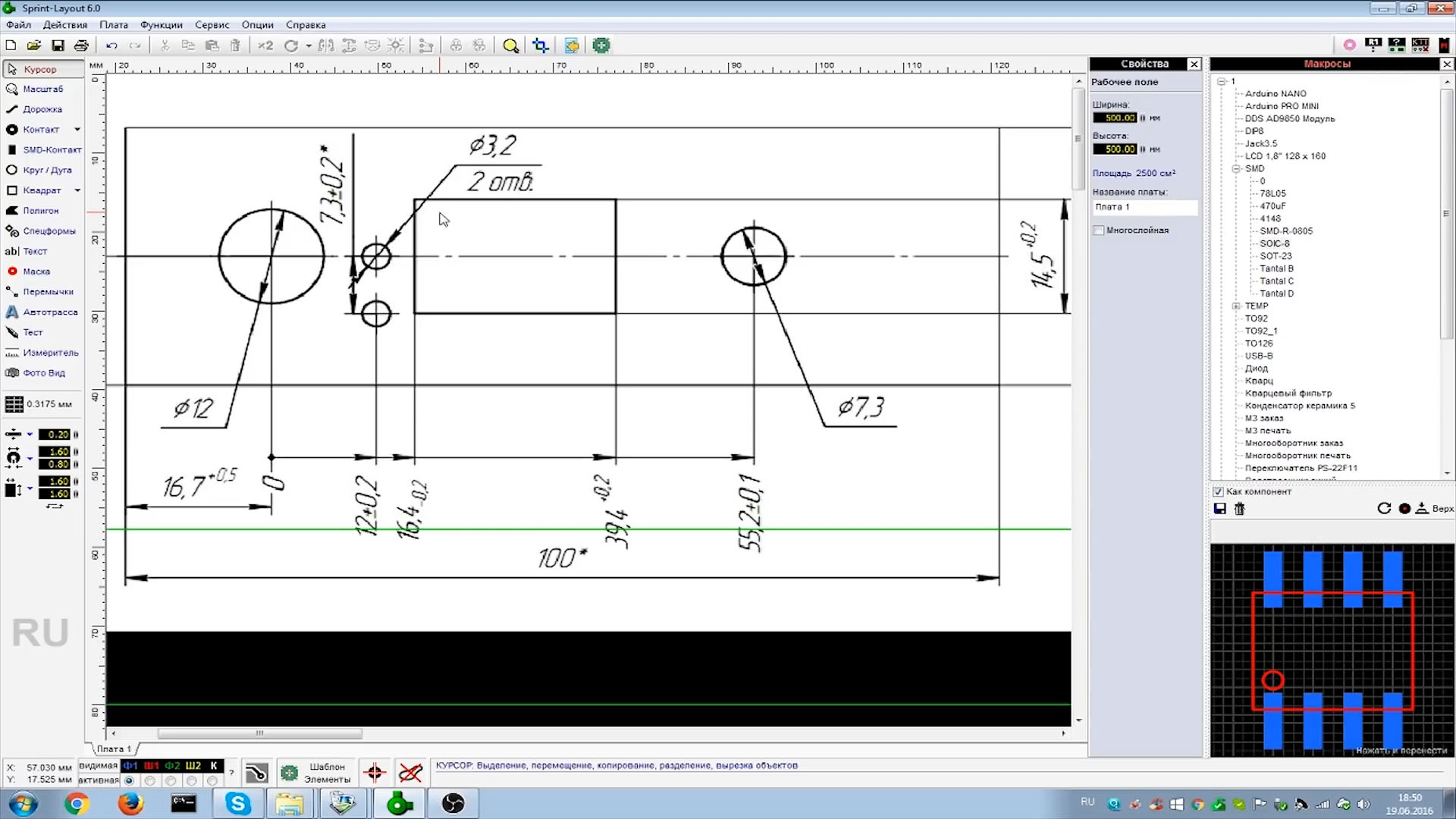Open the Контакт tool dropdown arrow
The width and height of the screenshot is (1456, 819).
tap(77, 130)
